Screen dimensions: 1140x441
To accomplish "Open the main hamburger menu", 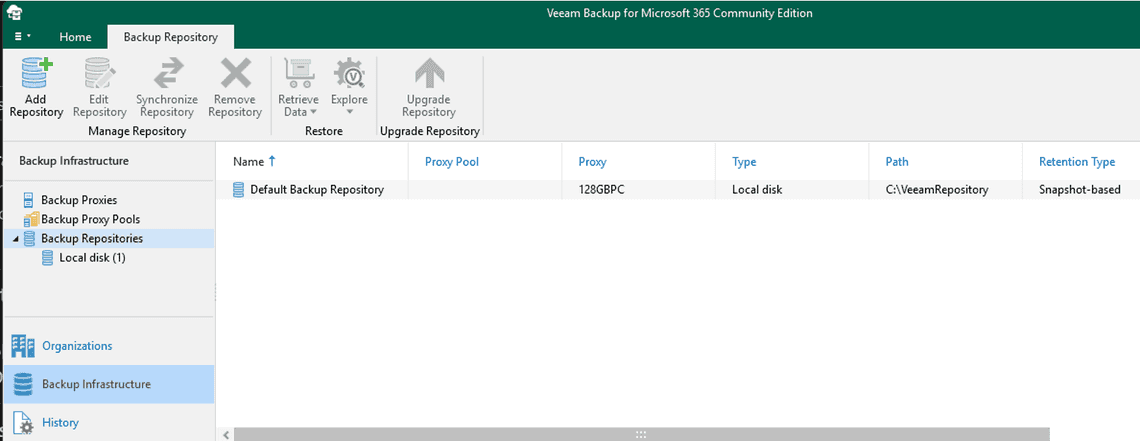I will [x=23, y=36].
